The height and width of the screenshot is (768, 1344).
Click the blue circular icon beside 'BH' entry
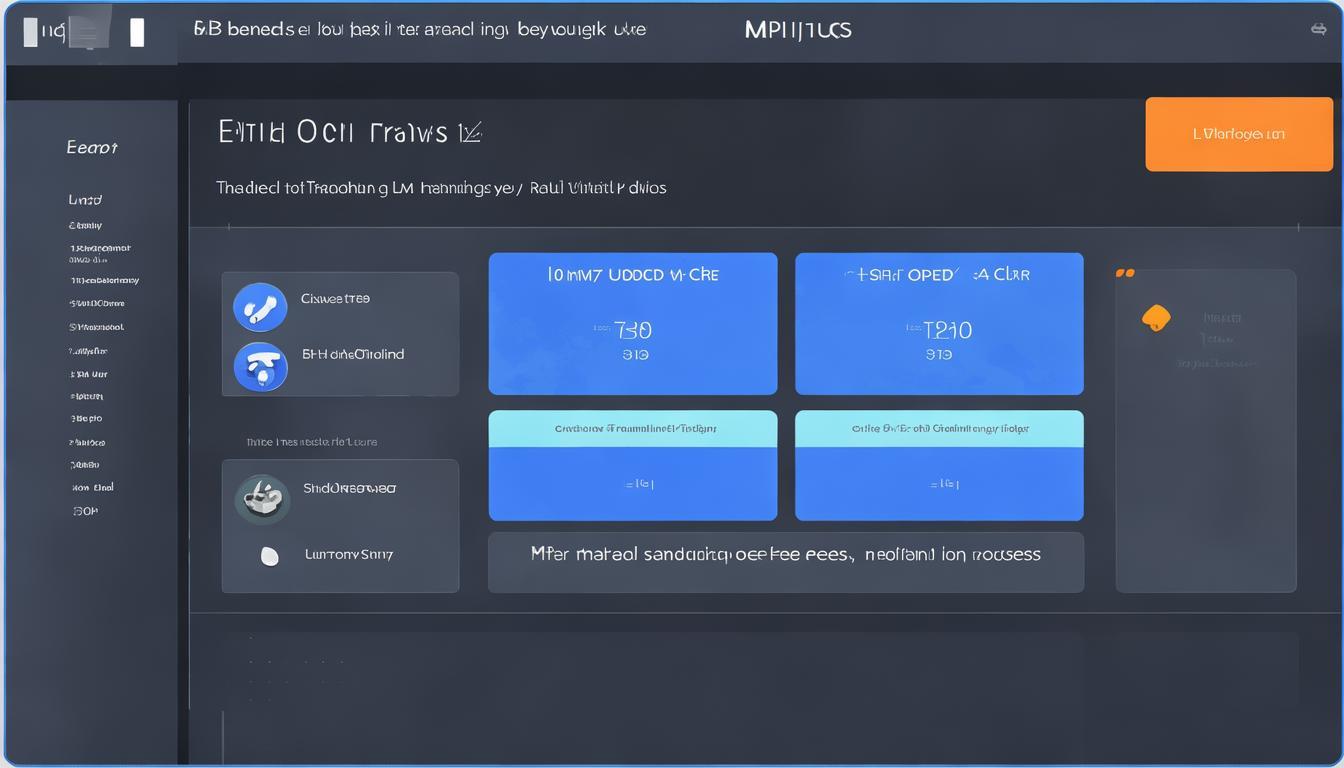click(260, 366)
